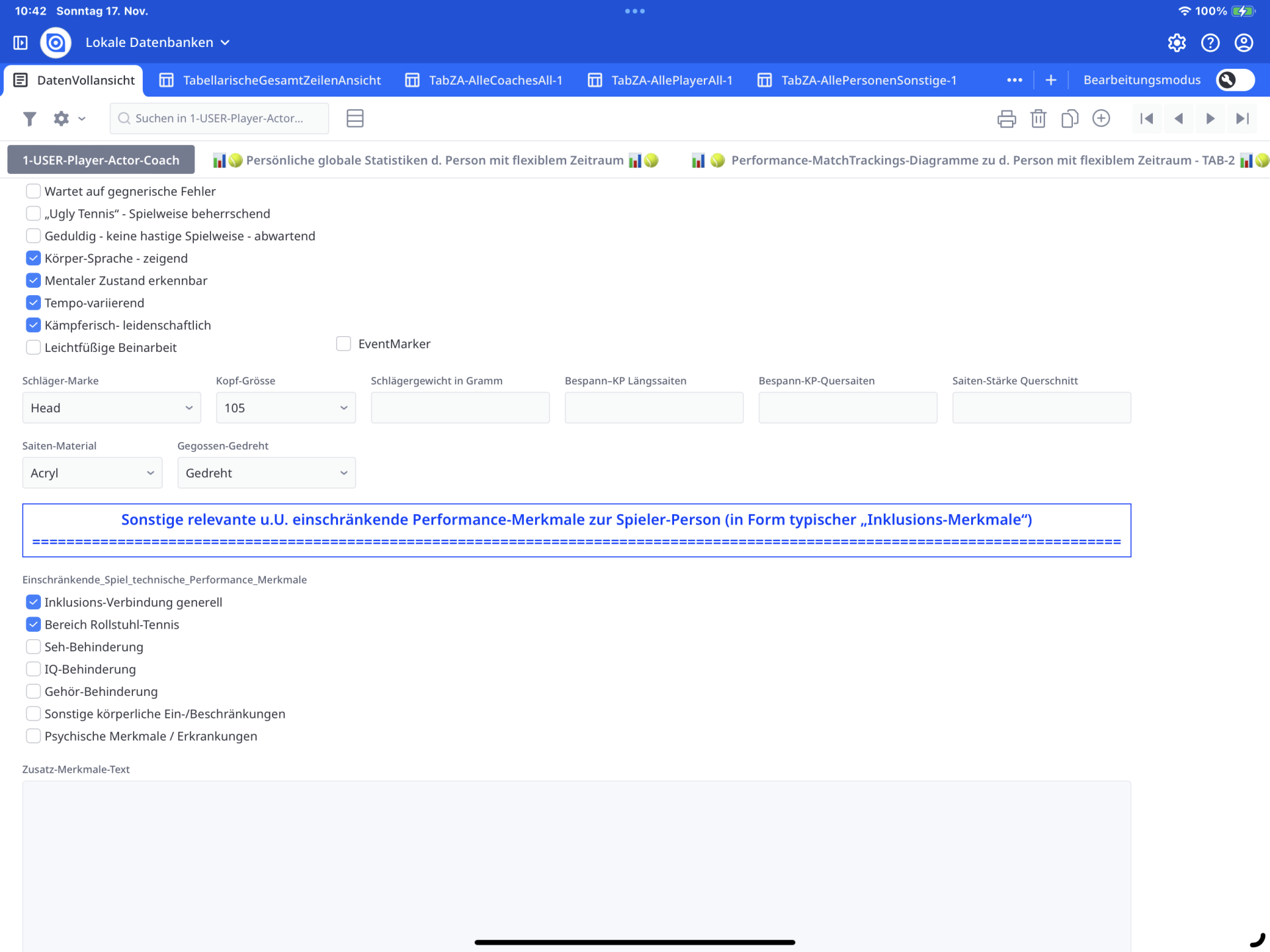Click the print record icon
This screenshot has height=952, width=1270.
point(1006,118)
